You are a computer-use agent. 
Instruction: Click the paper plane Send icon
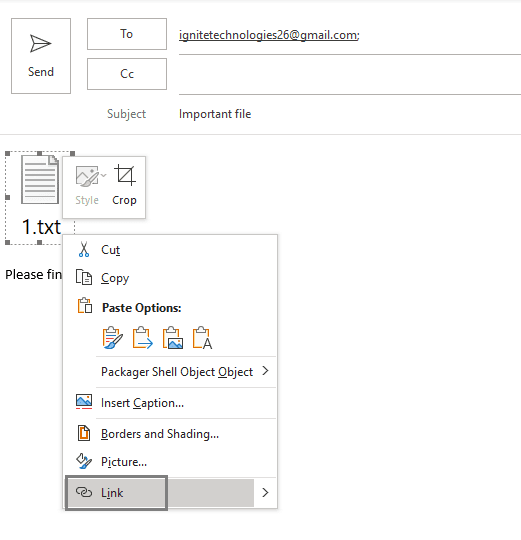point(41,43)
